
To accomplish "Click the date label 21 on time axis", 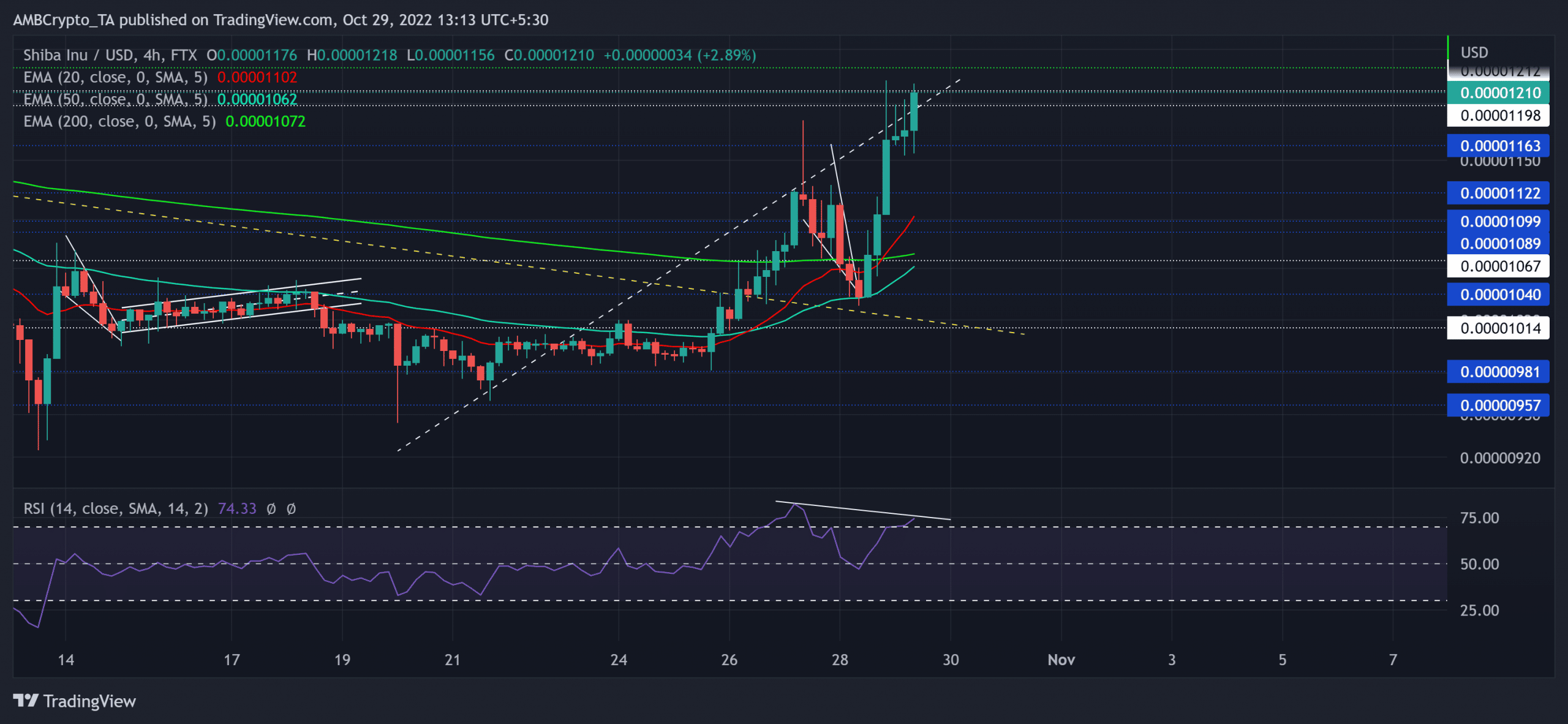I will [x=453, y=660].
